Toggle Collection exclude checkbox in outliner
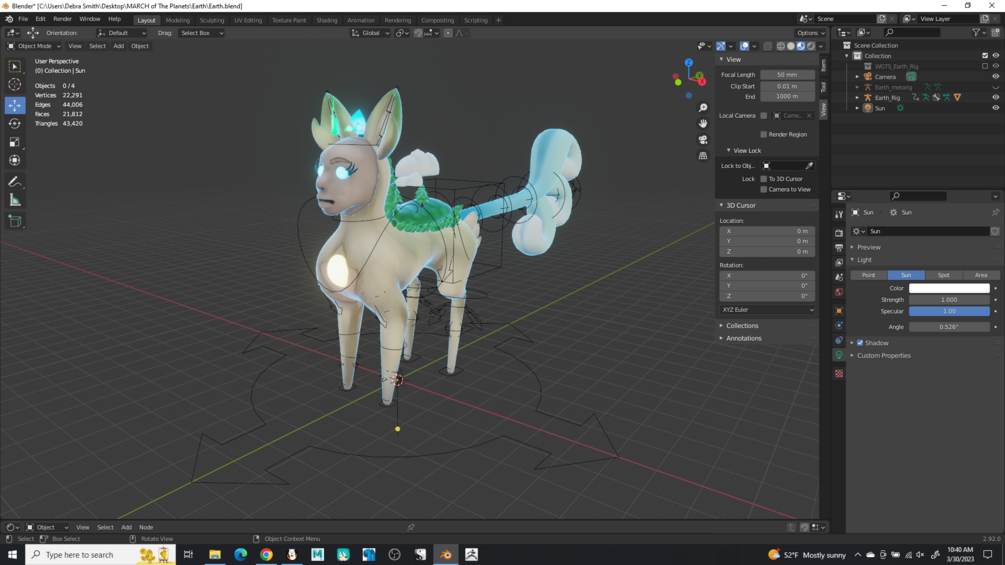 pos(985,56)
